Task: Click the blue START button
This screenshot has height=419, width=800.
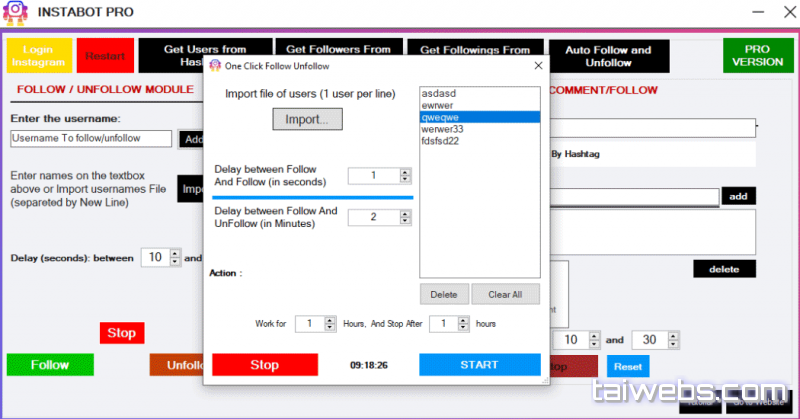Action: (480, 365)
